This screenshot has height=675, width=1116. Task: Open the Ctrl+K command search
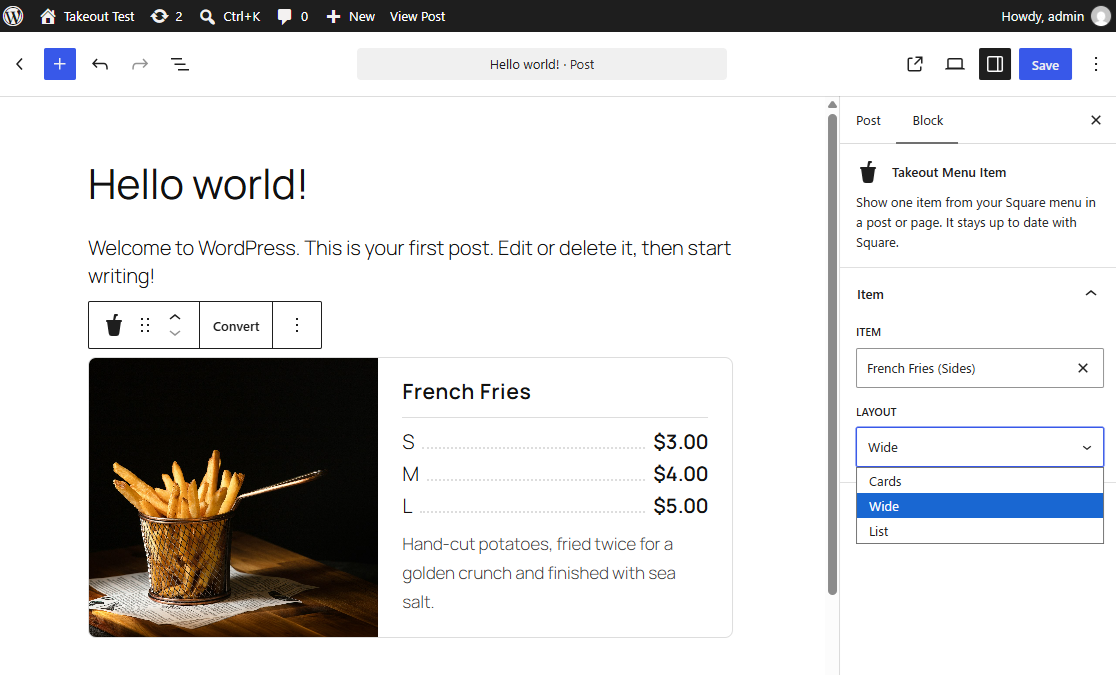click(x=230, y=16)
